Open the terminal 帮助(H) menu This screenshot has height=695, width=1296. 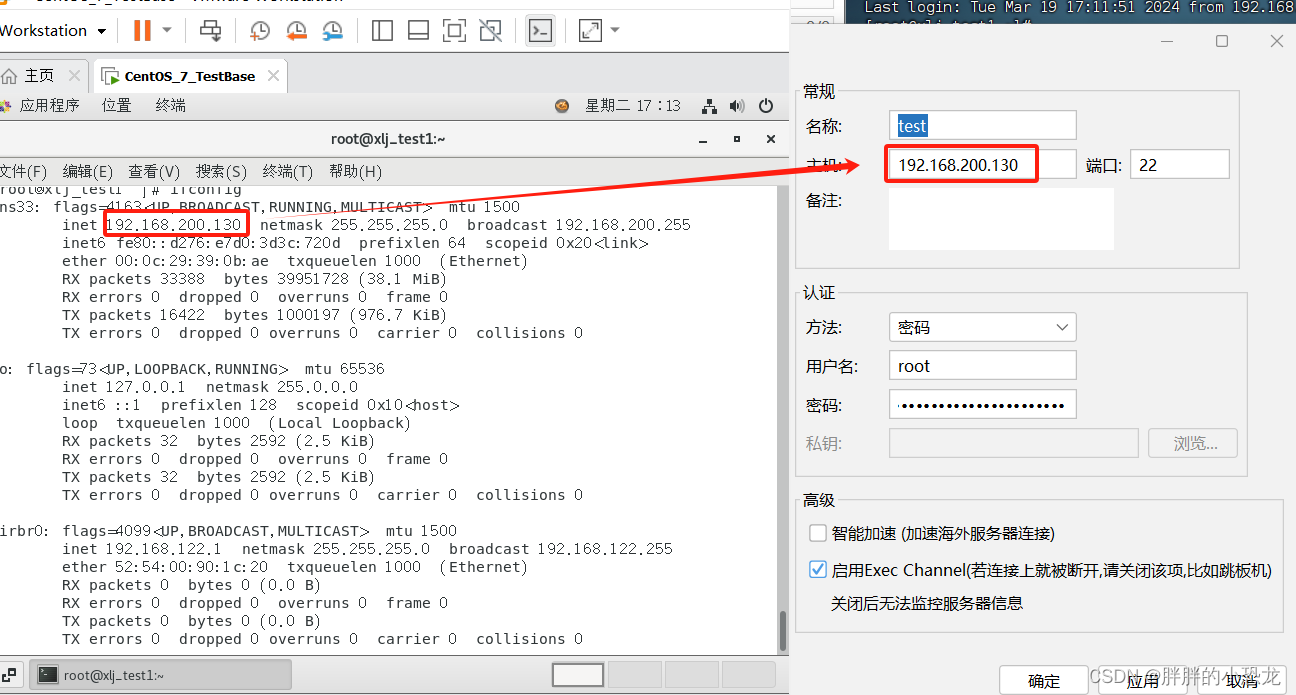click(355, 172)
